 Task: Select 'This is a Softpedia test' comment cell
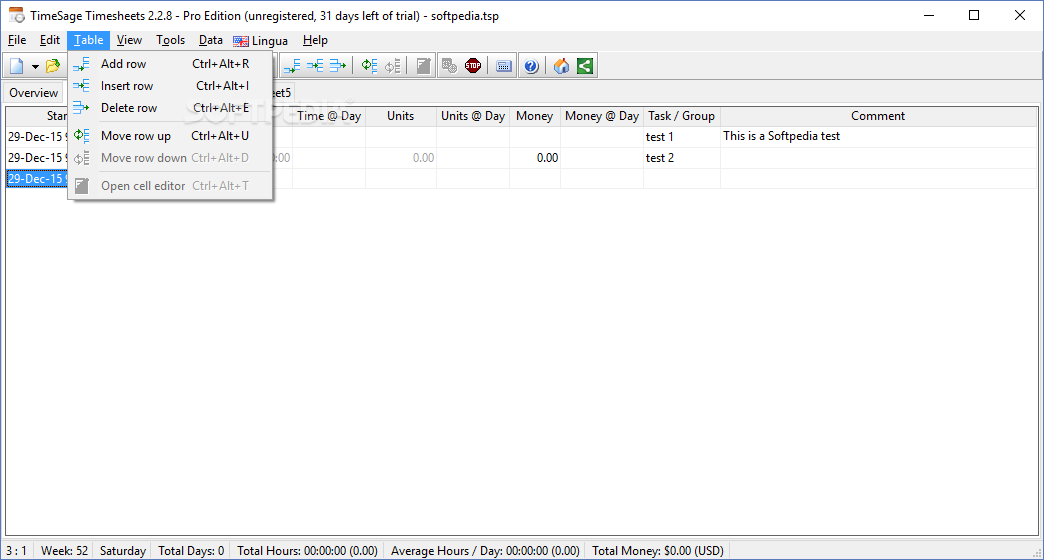point(878,137)
